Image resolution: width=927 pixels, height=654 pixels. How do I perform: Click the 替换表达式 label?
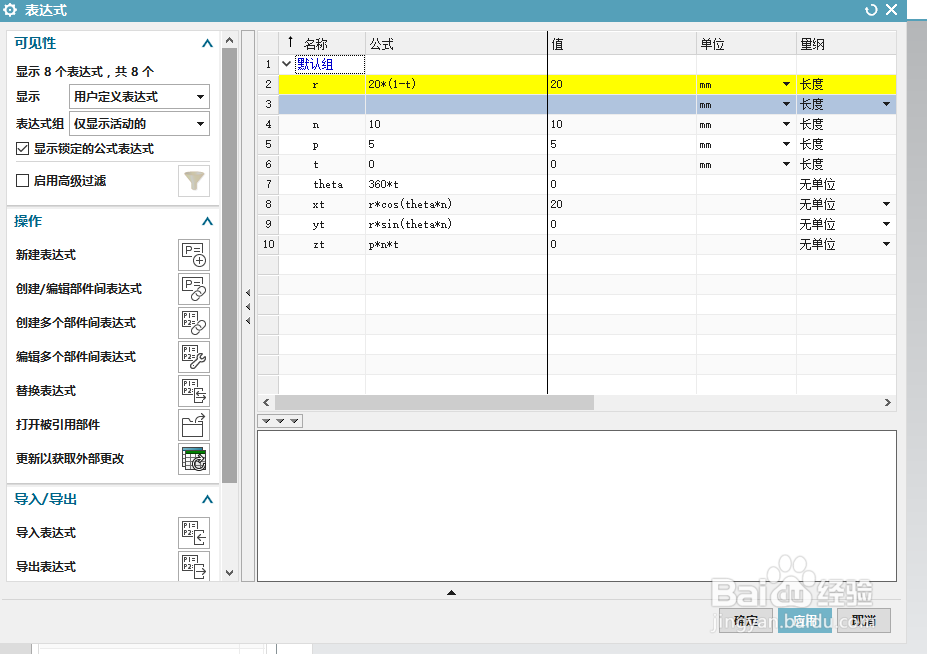click(46, 391)
